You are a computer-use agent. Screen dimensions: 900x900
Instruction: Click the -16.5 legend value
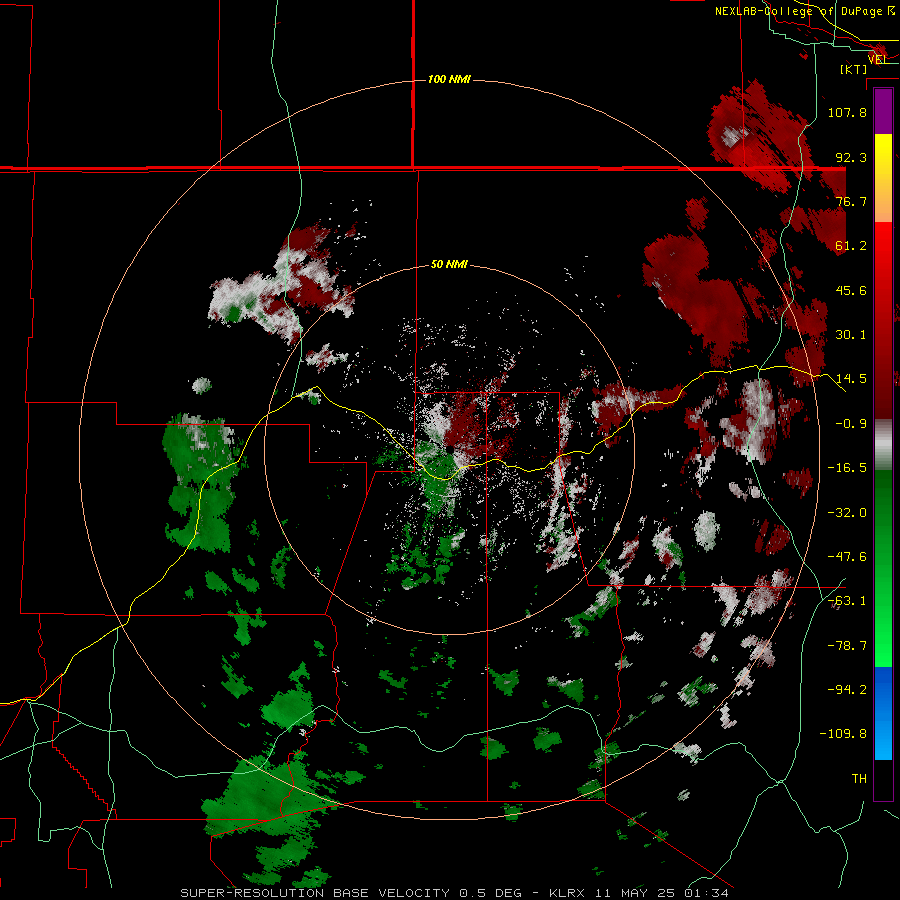tap(847, 468)
